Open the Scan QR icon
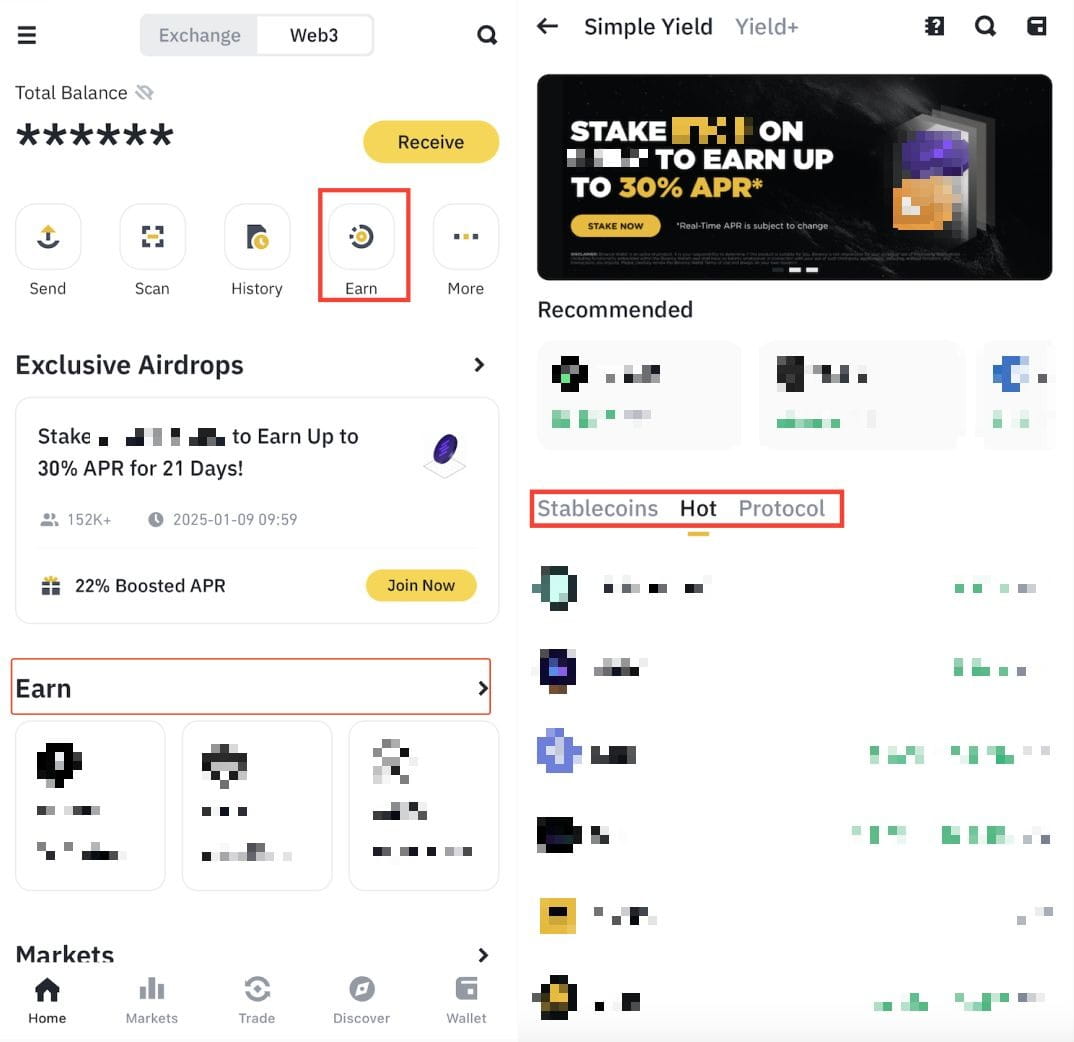The image size is (1074, 1042). tap(152, 236)
